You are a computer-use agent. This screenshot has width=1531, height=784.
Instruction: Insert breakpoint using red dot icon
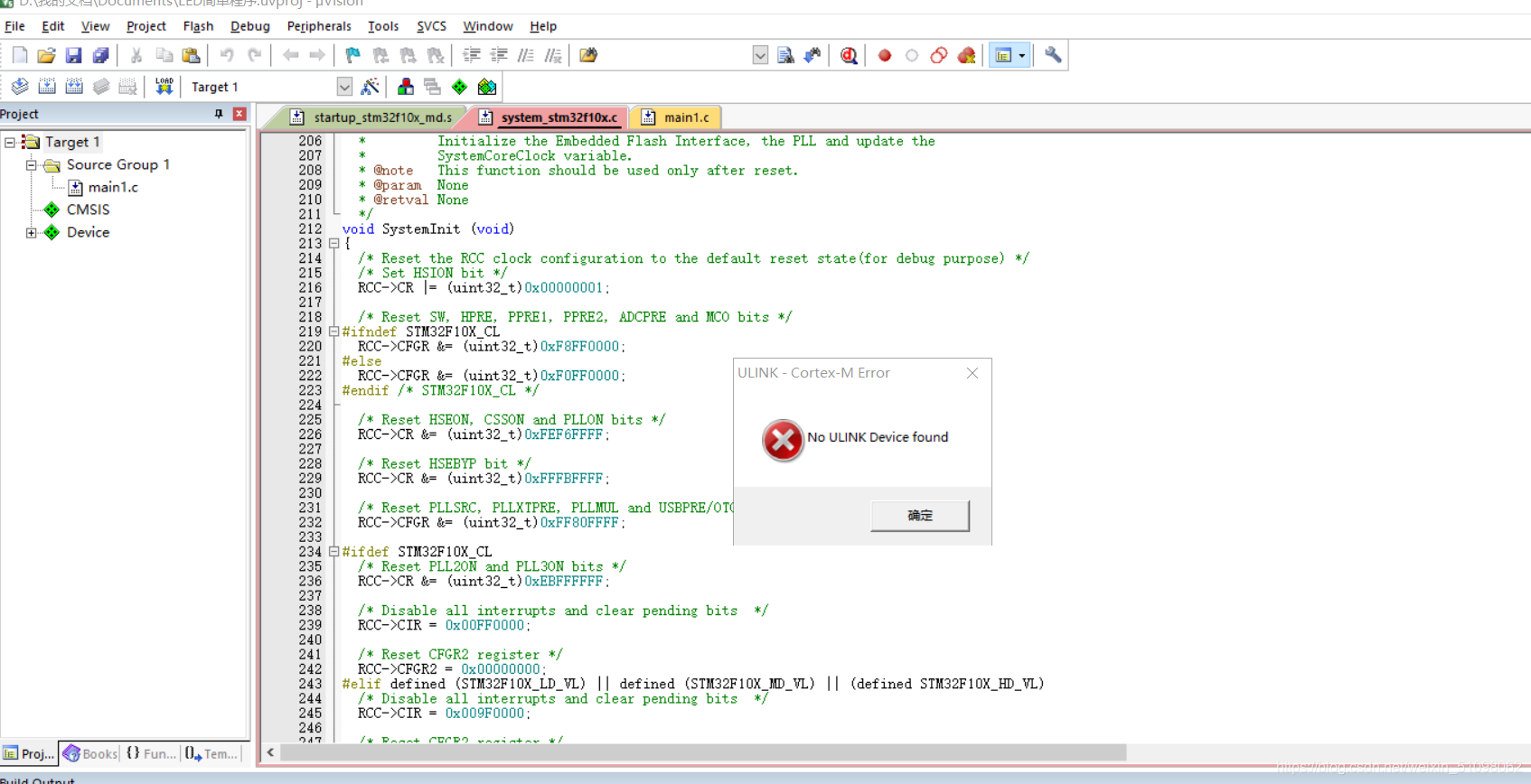click(885, 56)
